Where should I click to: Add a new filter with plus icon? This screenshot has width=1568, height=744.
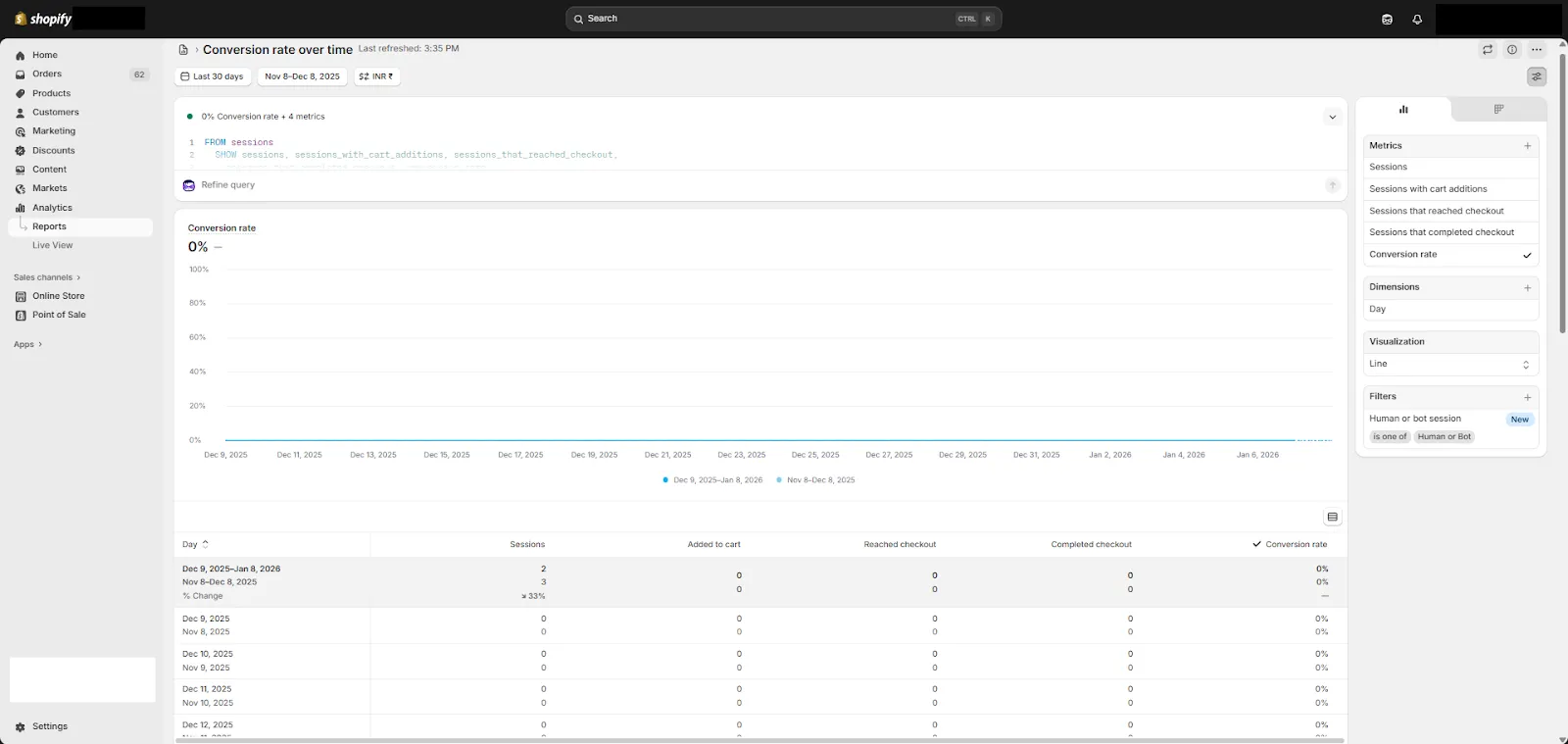tap(1527, 398)
